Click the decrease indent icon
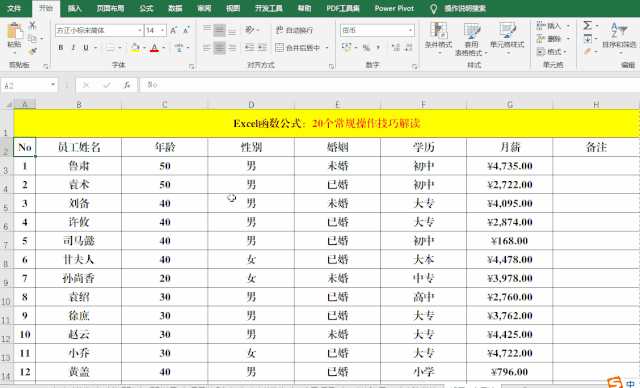640x388 pixels. pyautogui.click(x=249, y=48)
